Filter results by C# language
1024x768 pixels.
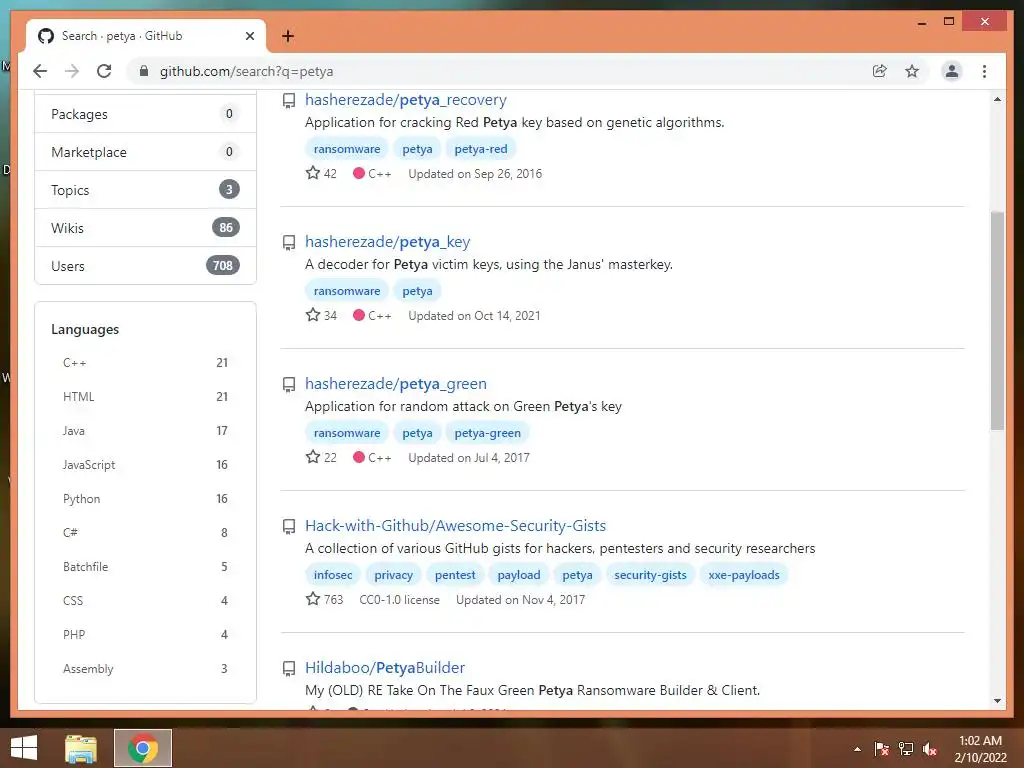(145, 532)
